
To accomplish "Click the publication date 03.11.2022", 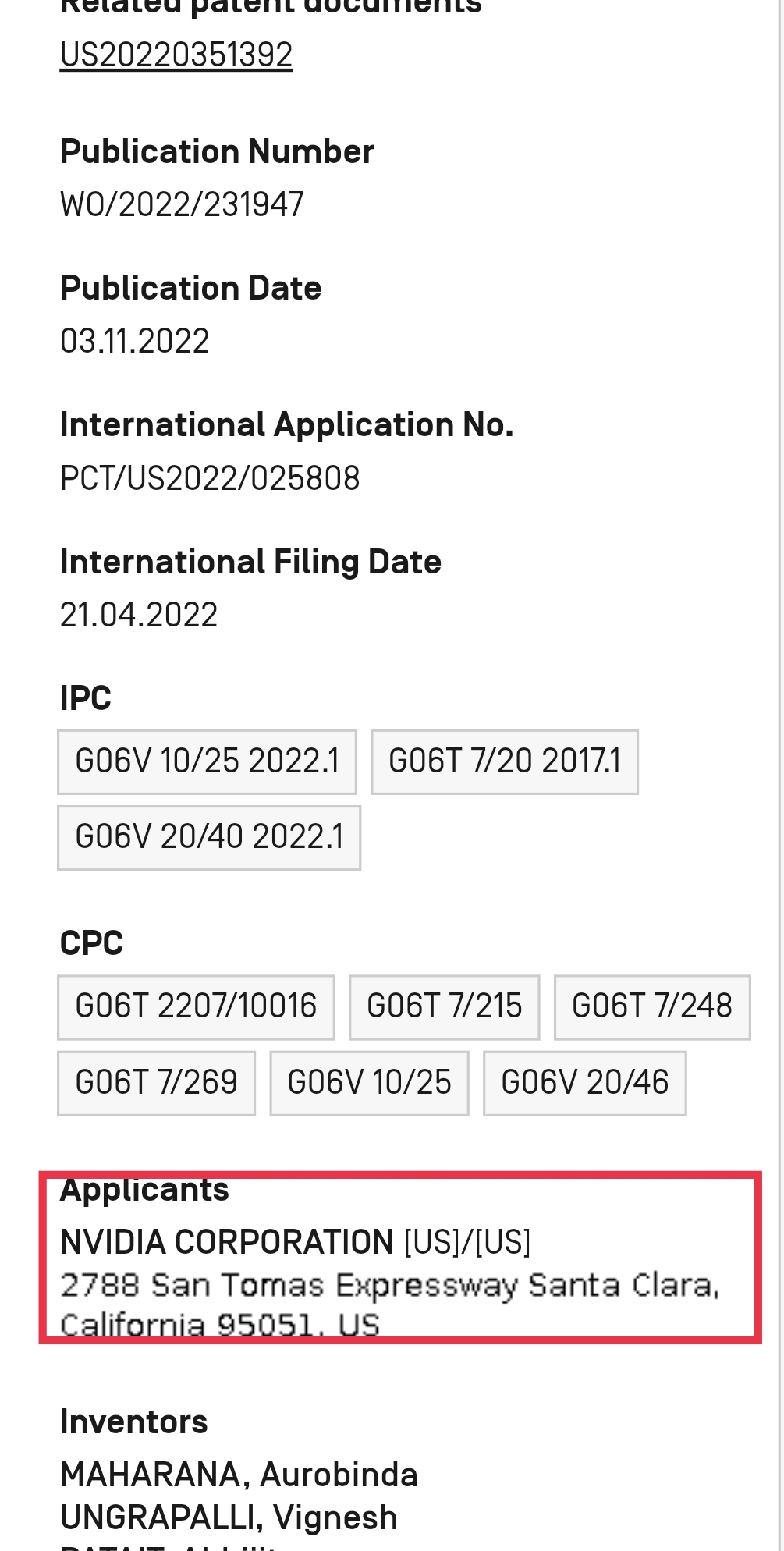I will click(135, 342).
